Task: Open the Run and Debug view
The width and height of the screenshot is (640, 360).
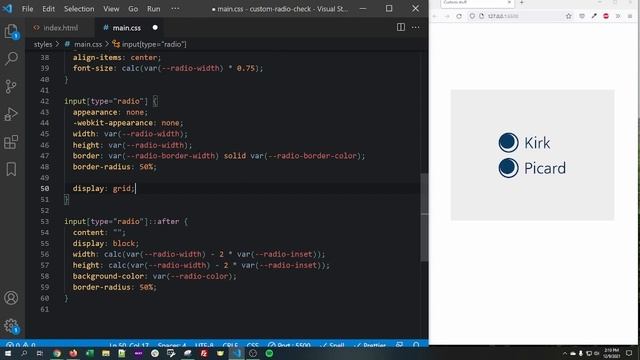Action: pos(11,114)
